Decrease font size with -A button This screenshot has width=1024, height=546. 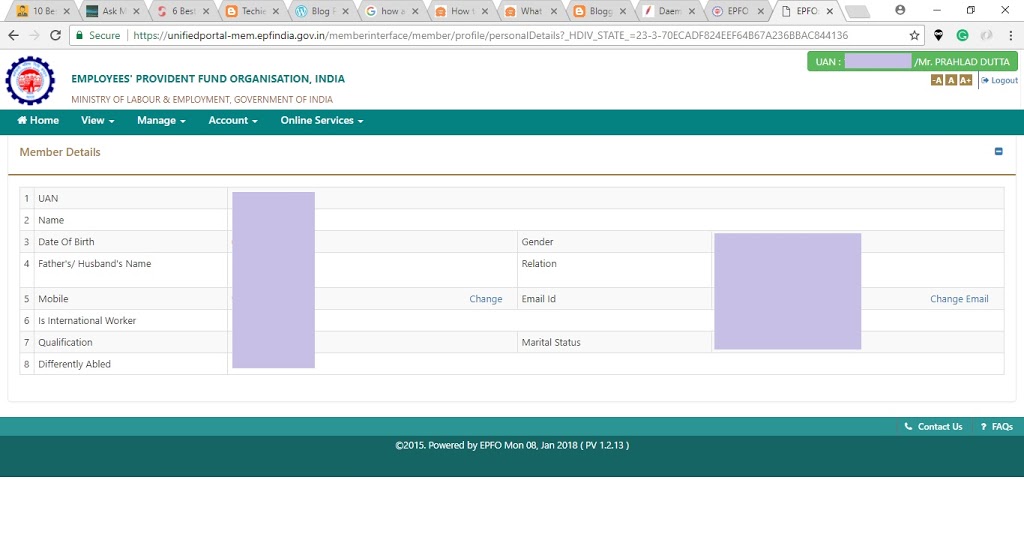[x=936, y=80]
